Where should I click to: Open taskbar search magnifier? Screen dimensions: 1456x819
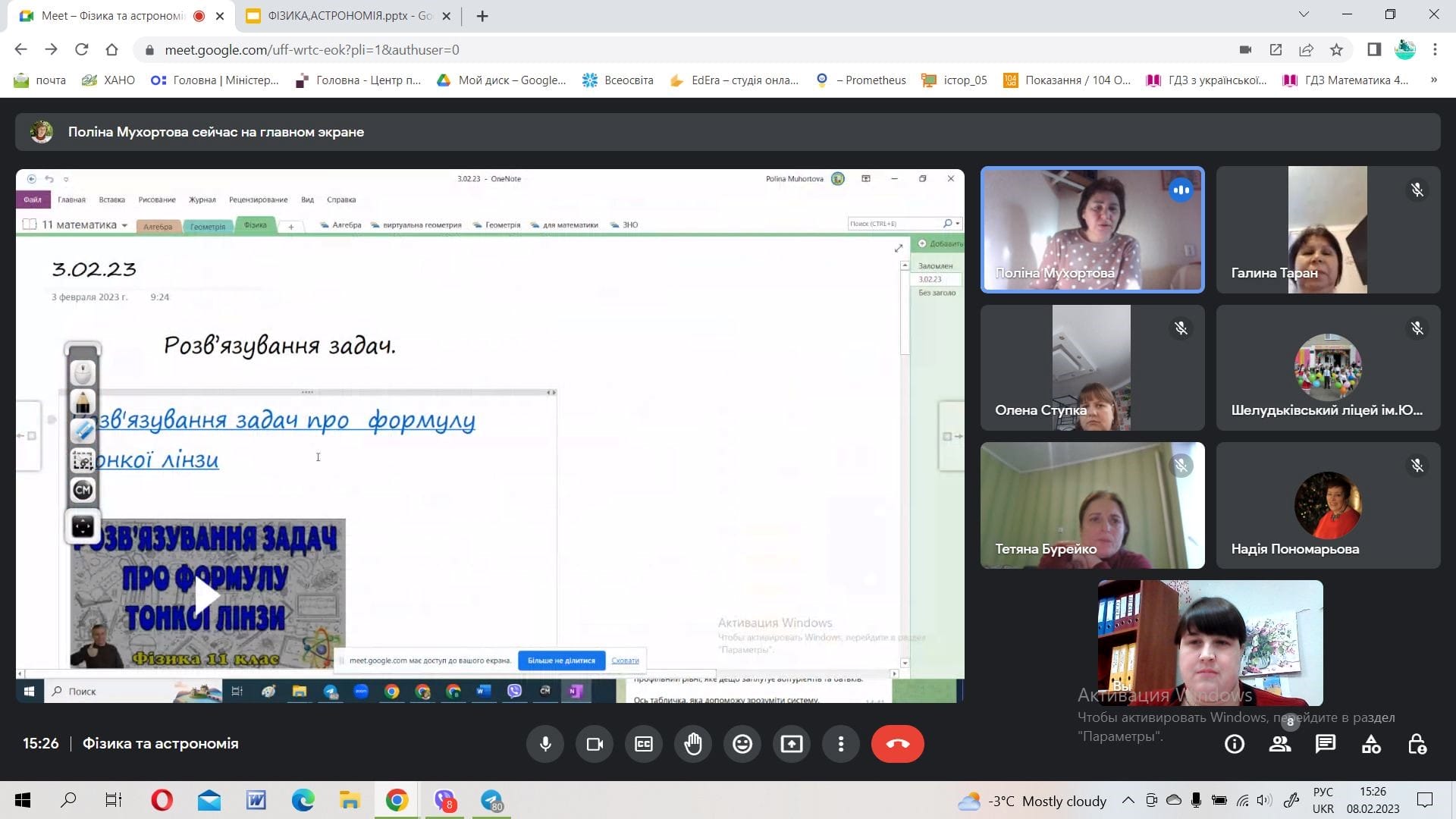pos(68,800)
